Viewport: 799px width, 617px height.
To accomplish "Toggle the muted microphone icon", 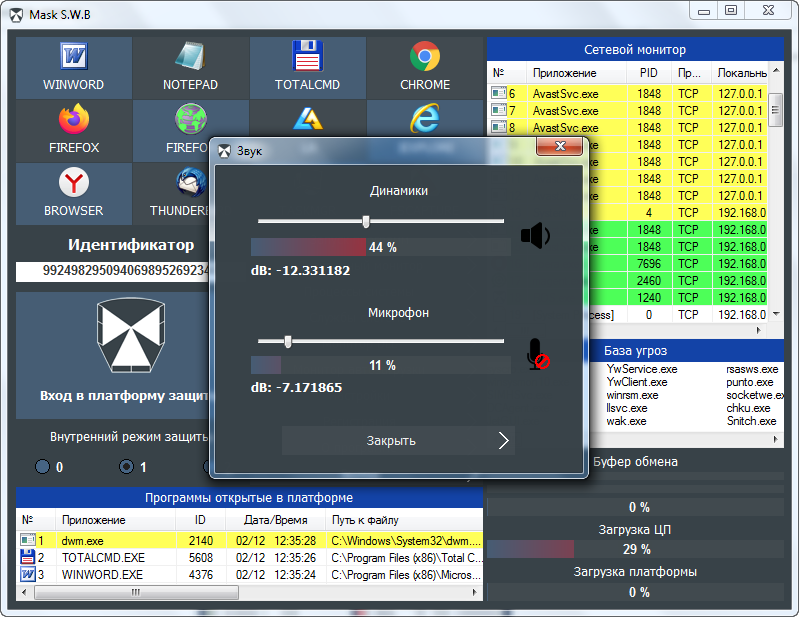I will tap(538, 354).
